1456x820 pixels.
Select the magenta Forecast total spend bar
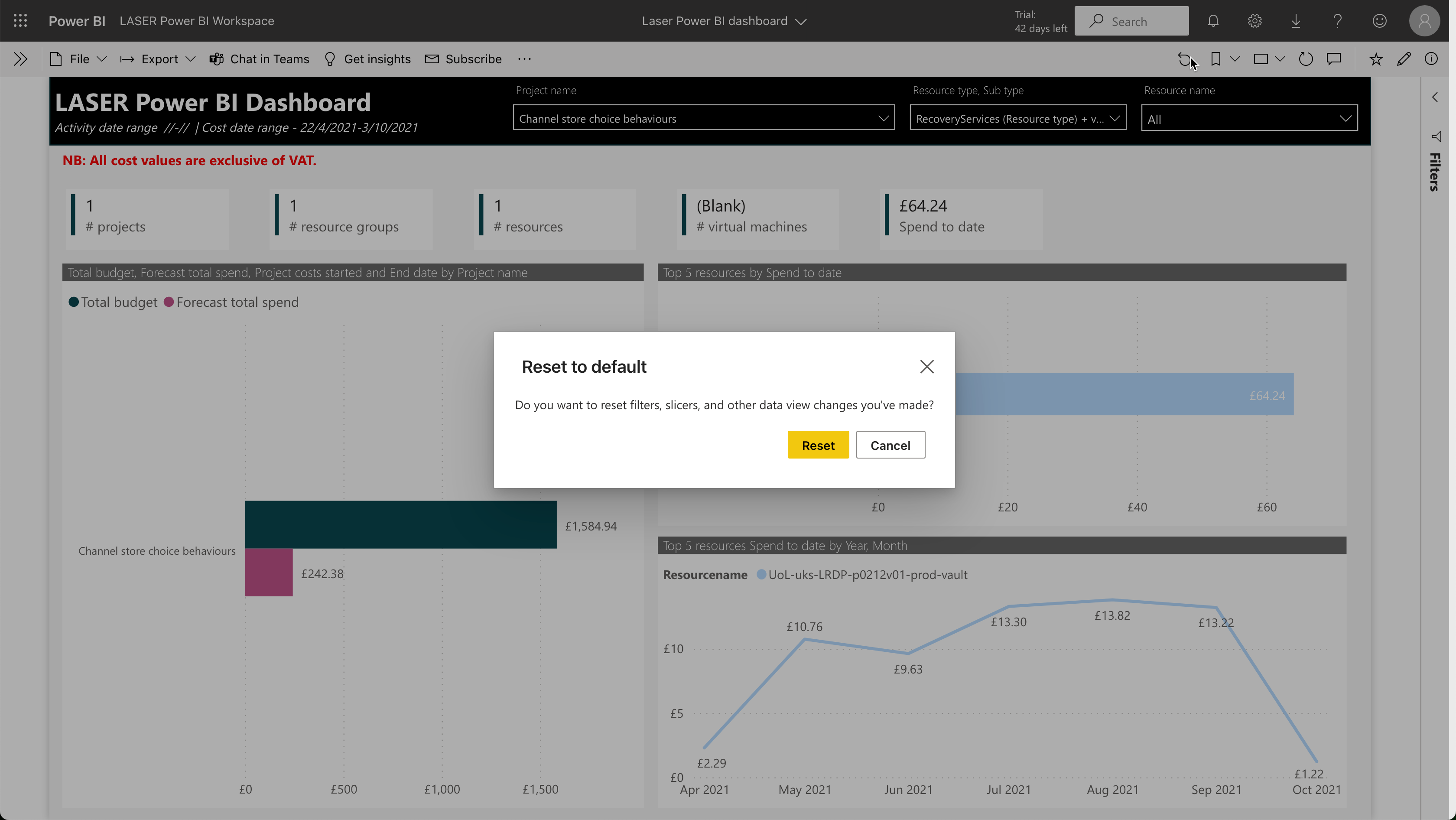click(269, 573)
